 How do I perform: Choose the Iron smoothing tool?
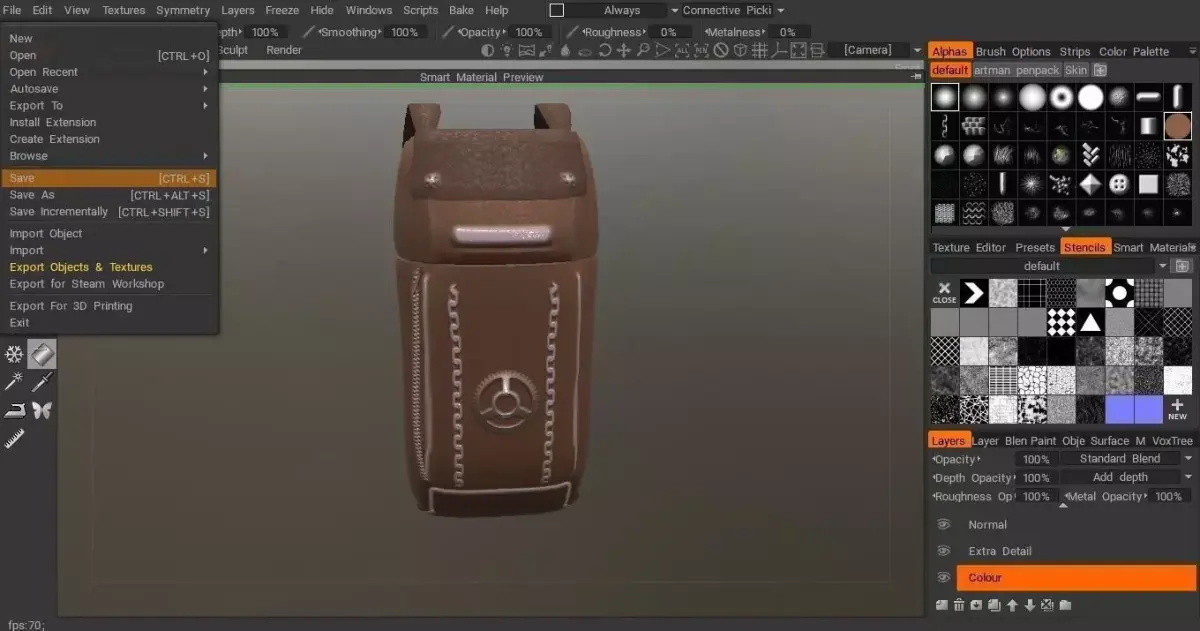point(14,410)
